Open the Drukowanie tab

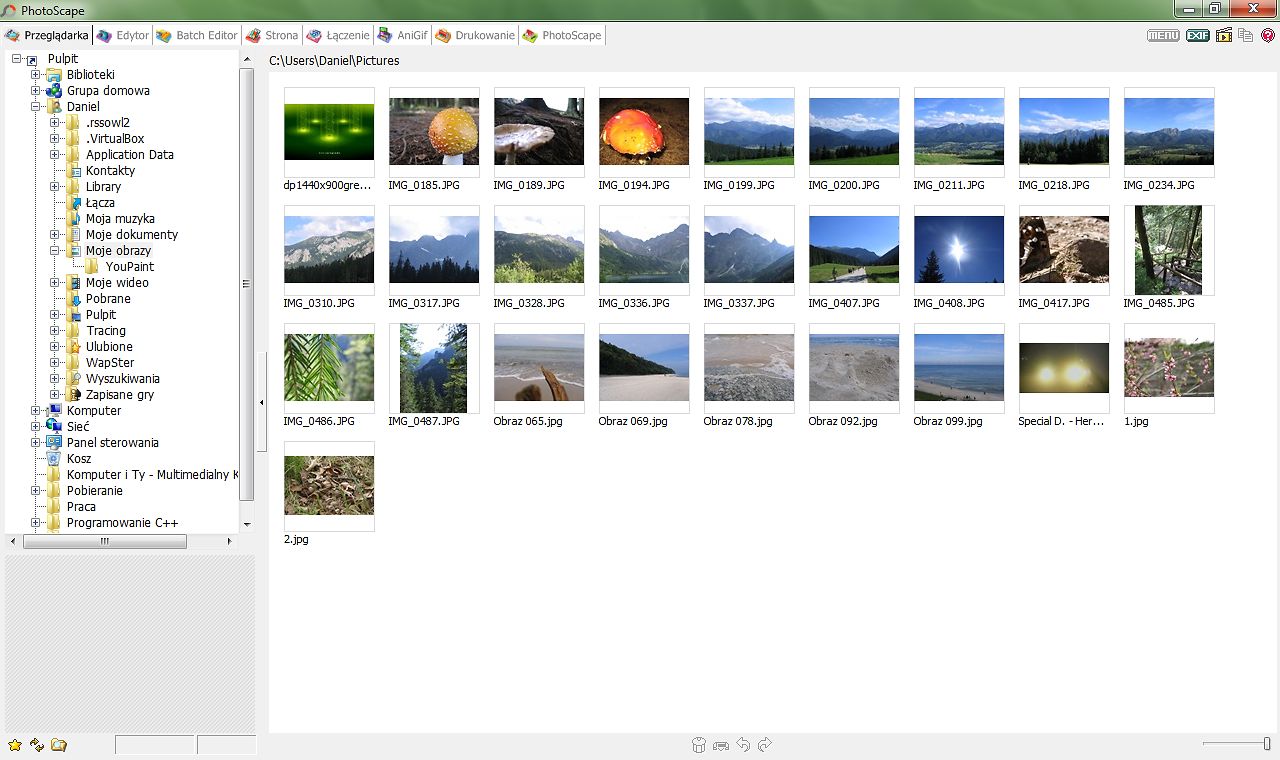point(474,35)
